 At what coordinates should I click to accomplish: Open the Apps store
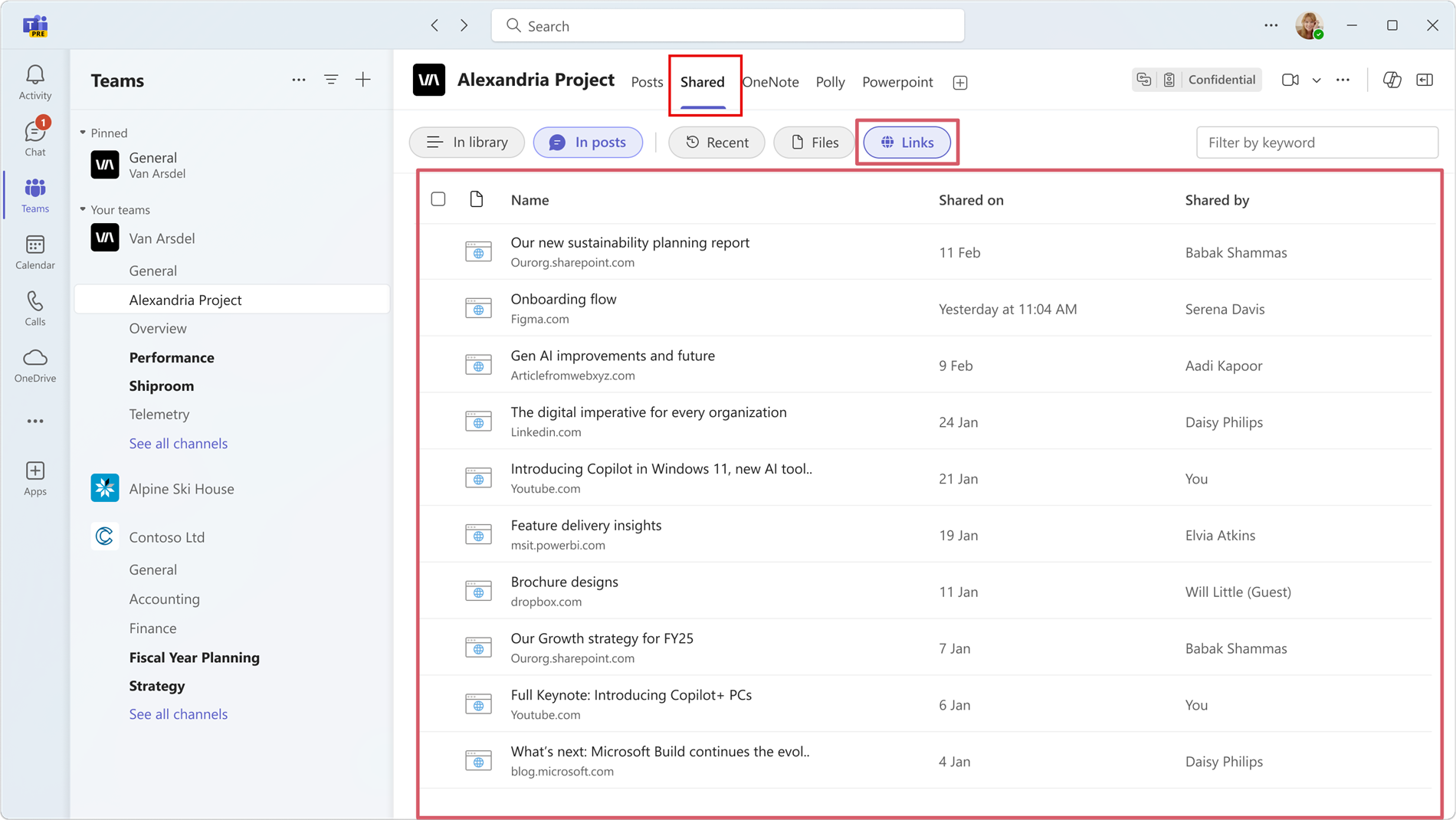click(35, 478)
